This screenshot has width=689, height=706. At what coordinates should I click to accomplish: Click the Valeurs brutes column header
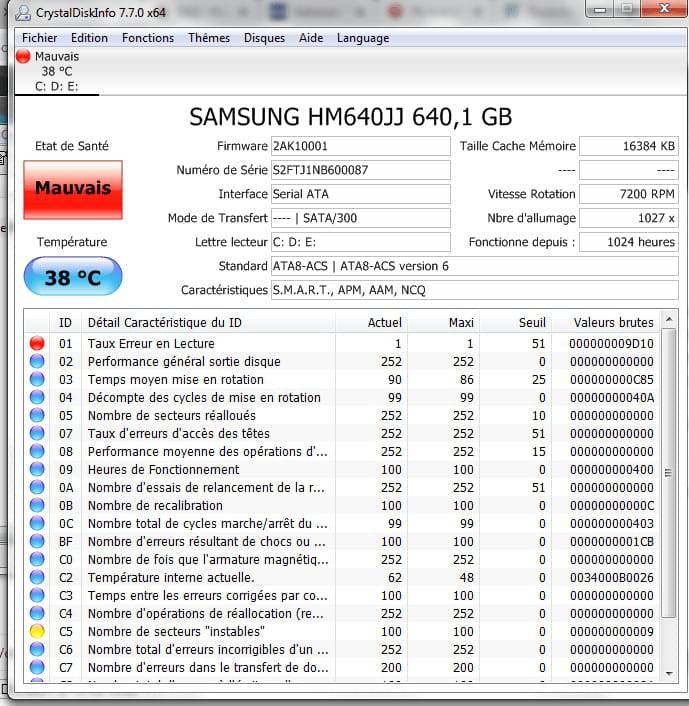(x=606, y=322)
